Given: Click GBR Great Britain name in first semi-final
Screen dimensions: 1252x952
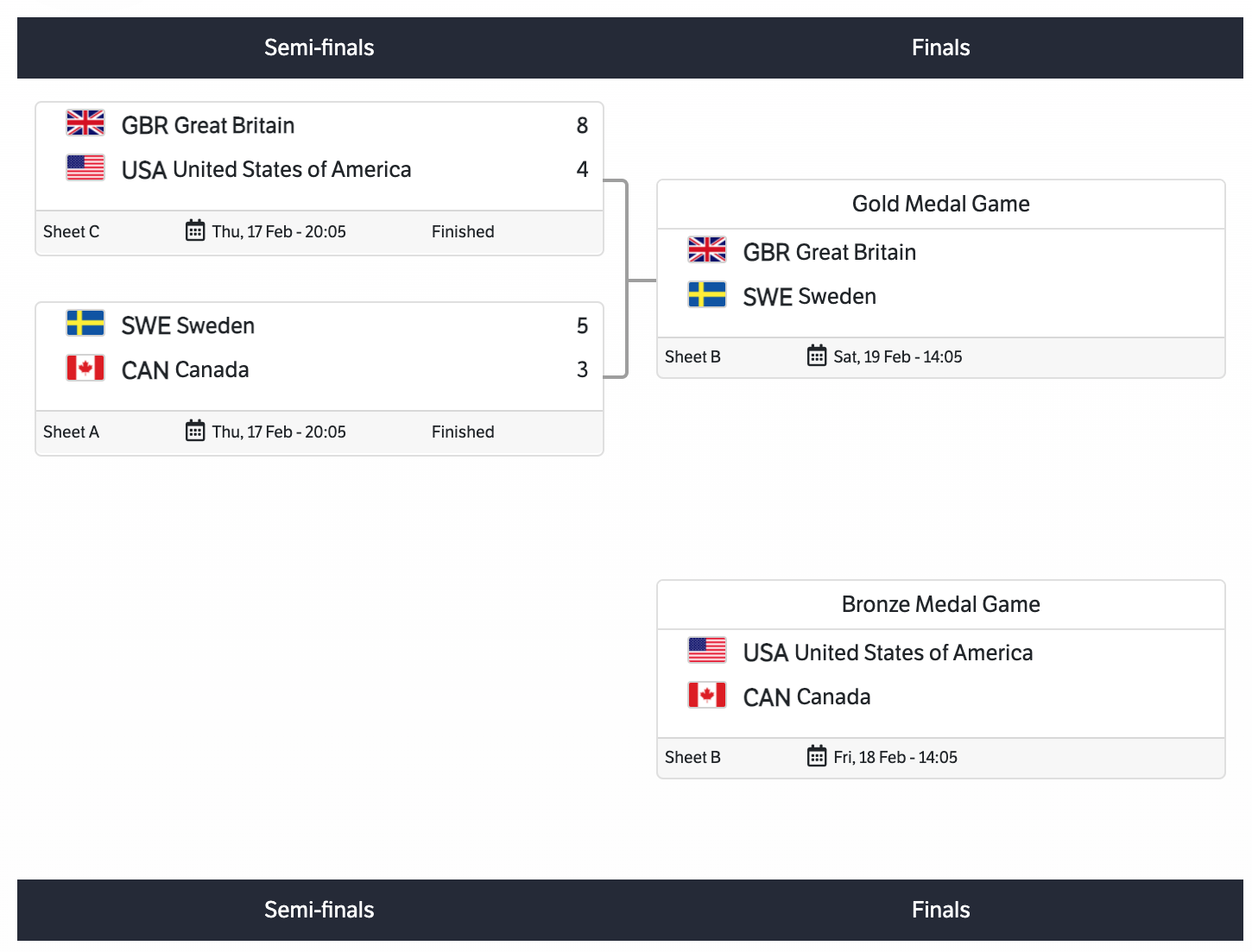Looking at the screenshot, I should [208, 126].
